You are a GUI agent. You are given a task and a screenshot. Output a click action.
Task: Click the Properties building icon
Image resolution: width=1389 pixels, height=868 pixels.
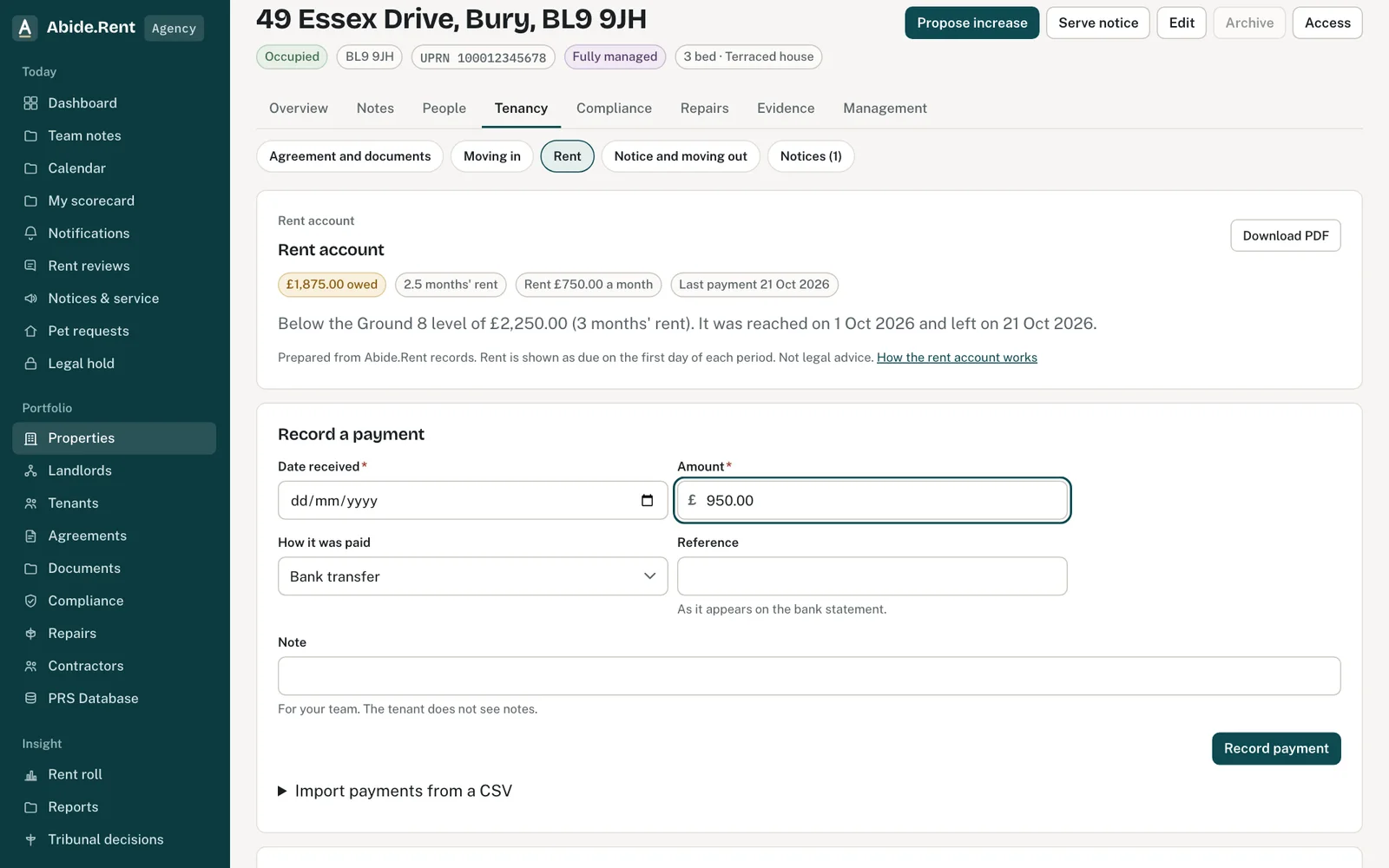[x=30, y=438]
